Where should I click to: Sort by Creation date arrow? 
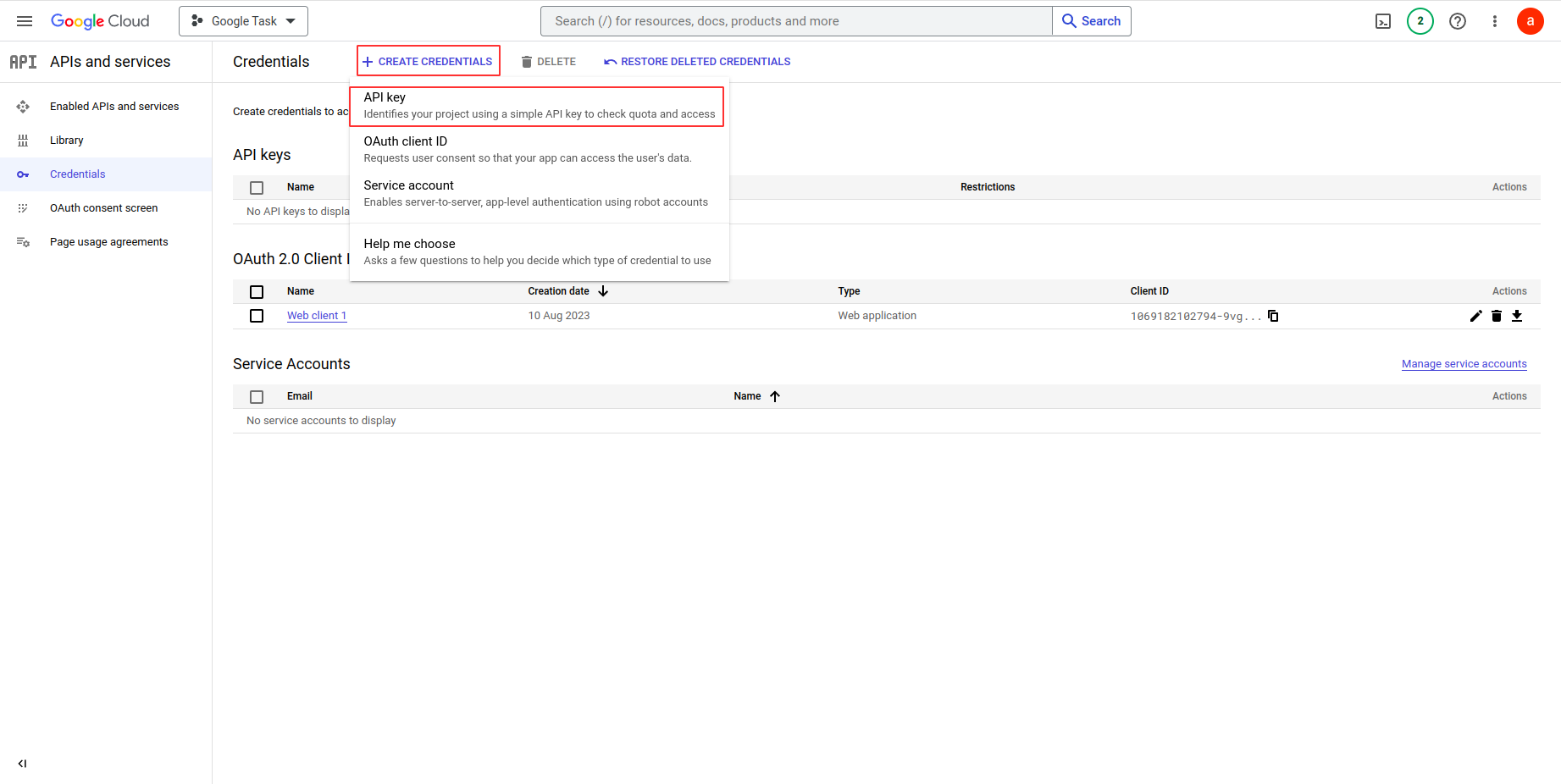[603, 291]
